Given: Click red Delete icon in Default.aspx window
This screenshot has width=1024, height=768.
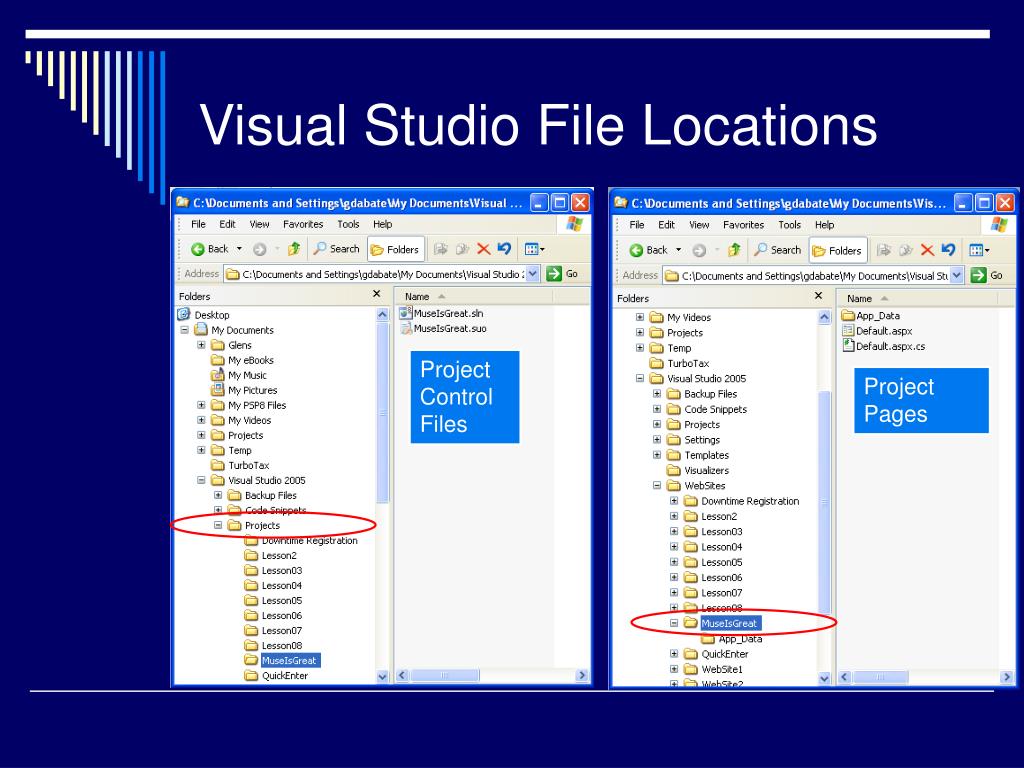Looking at the screenshot, I should [x=927, y=250].
